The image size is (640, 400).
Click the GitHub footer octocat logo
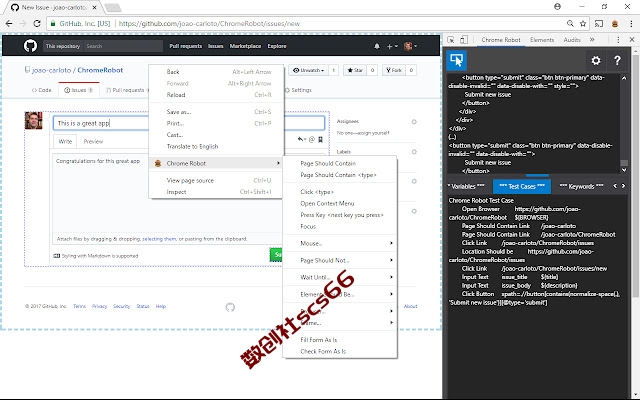coord(230,307)
